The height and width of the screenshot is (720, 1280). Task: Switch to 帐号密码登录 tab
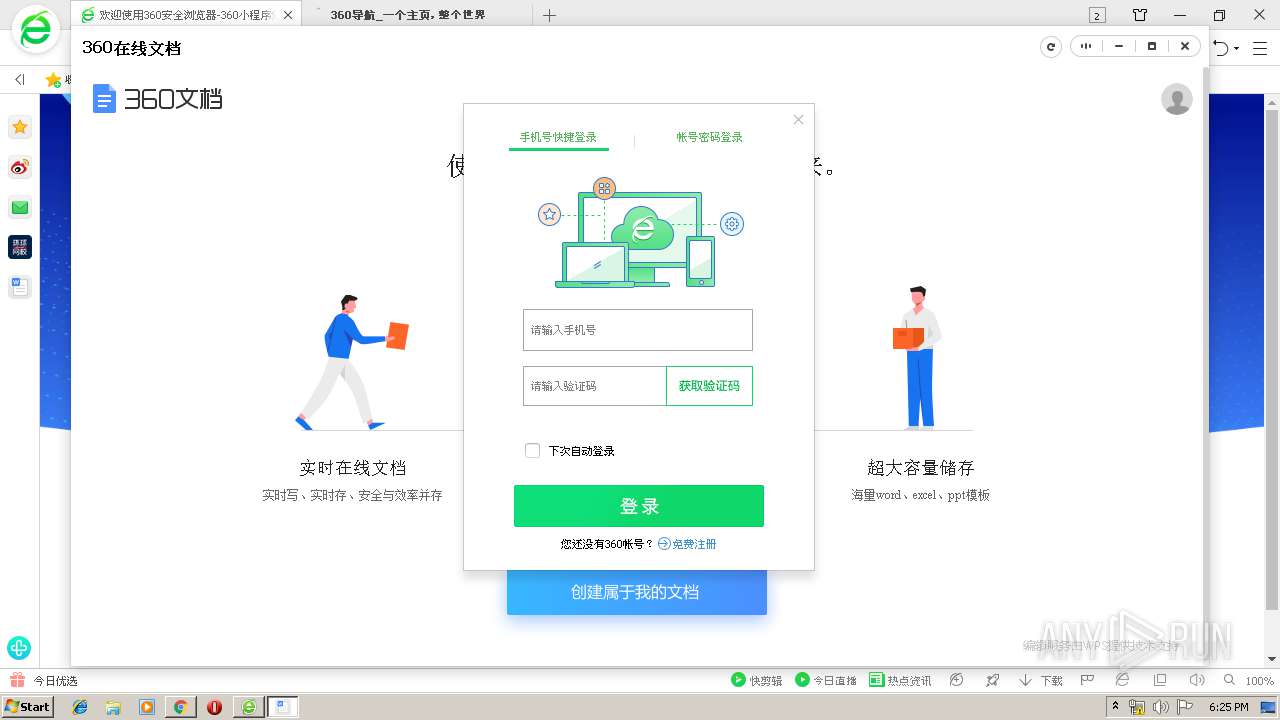710,137
